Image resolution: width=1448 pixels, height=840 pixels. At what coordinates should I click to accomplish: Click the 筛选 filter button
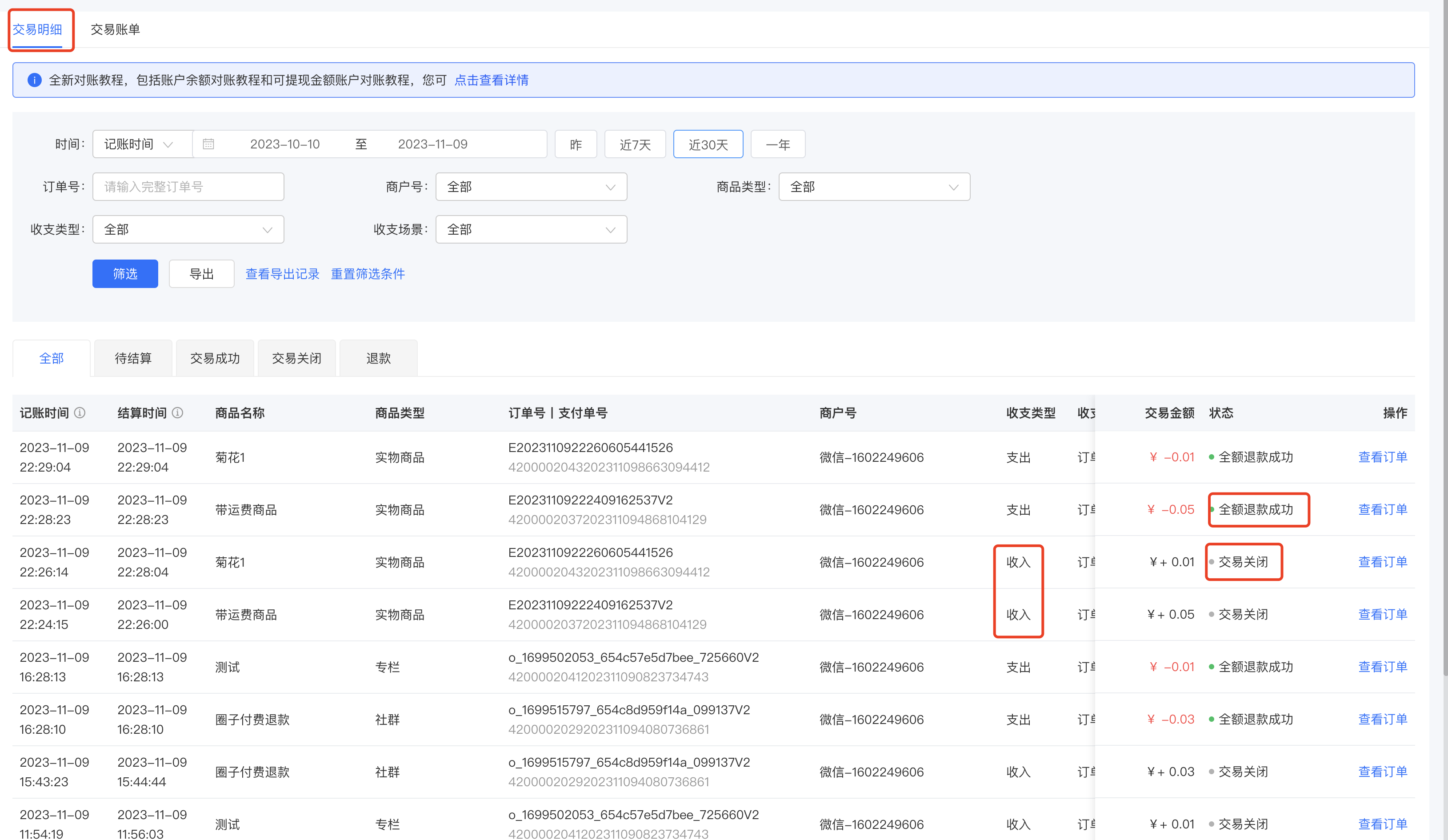pyautogui.click(x=125, y=273)
